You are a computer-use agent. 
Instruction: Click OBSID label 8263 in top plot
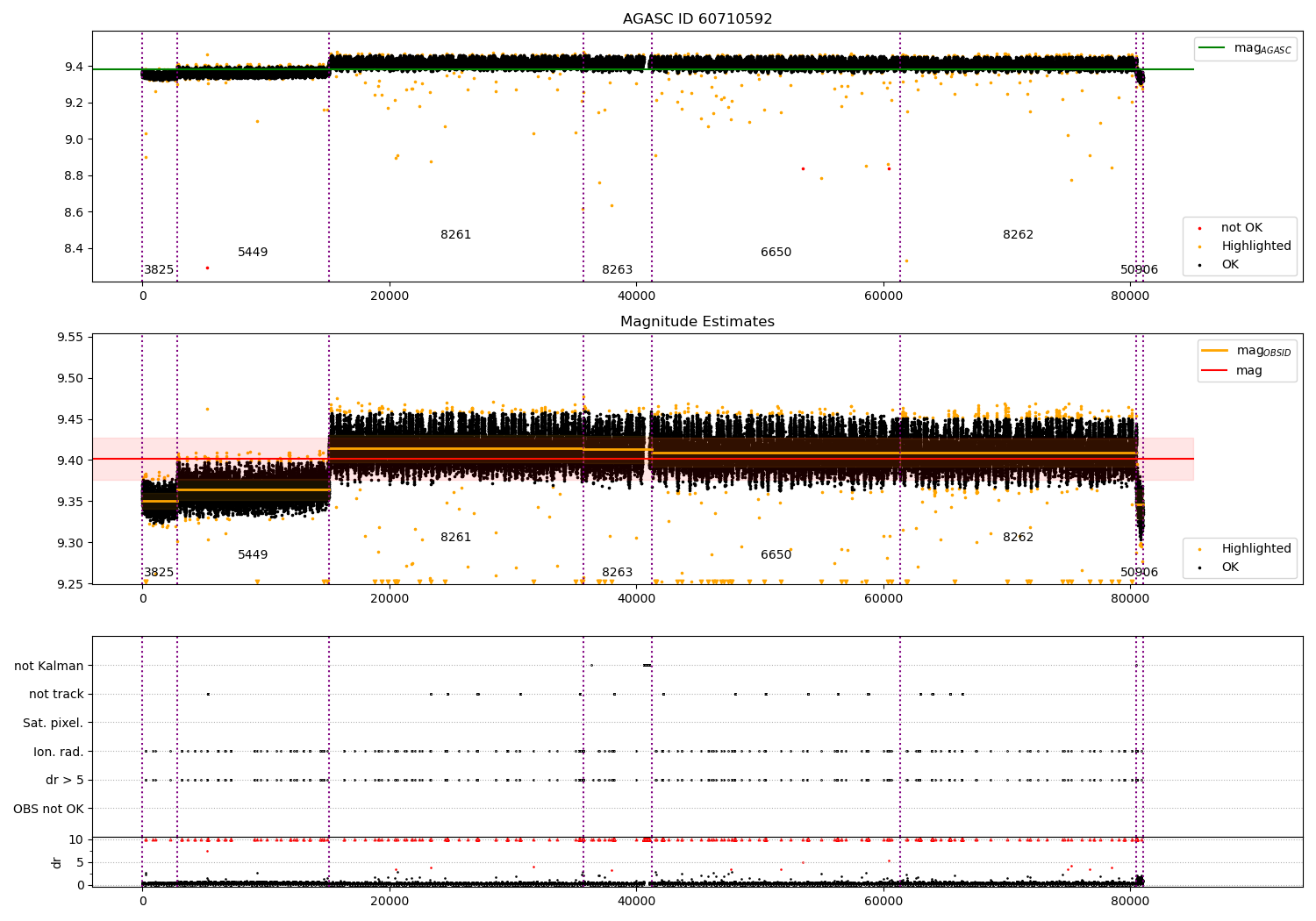tap(617, 270)
